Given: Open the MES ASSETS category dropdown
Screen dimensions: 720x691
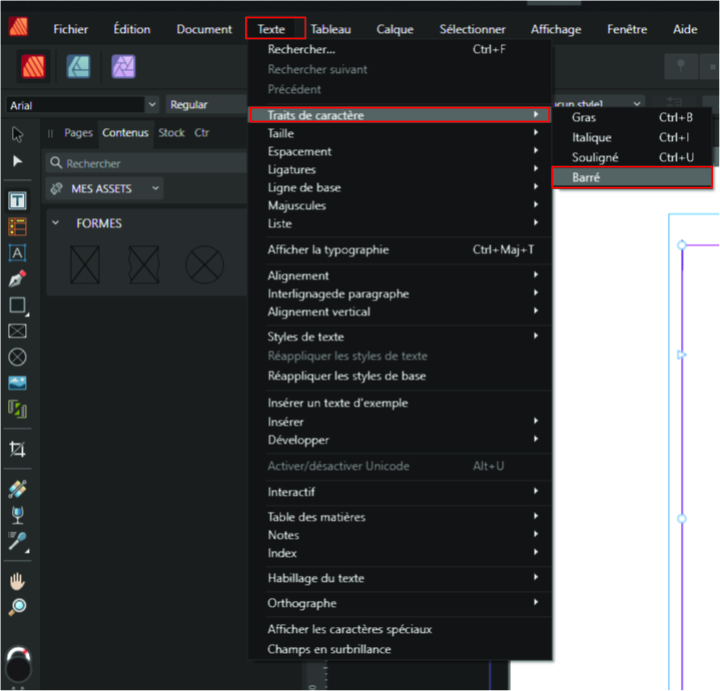Looking at the screenshot, I should tap(104, 189).
